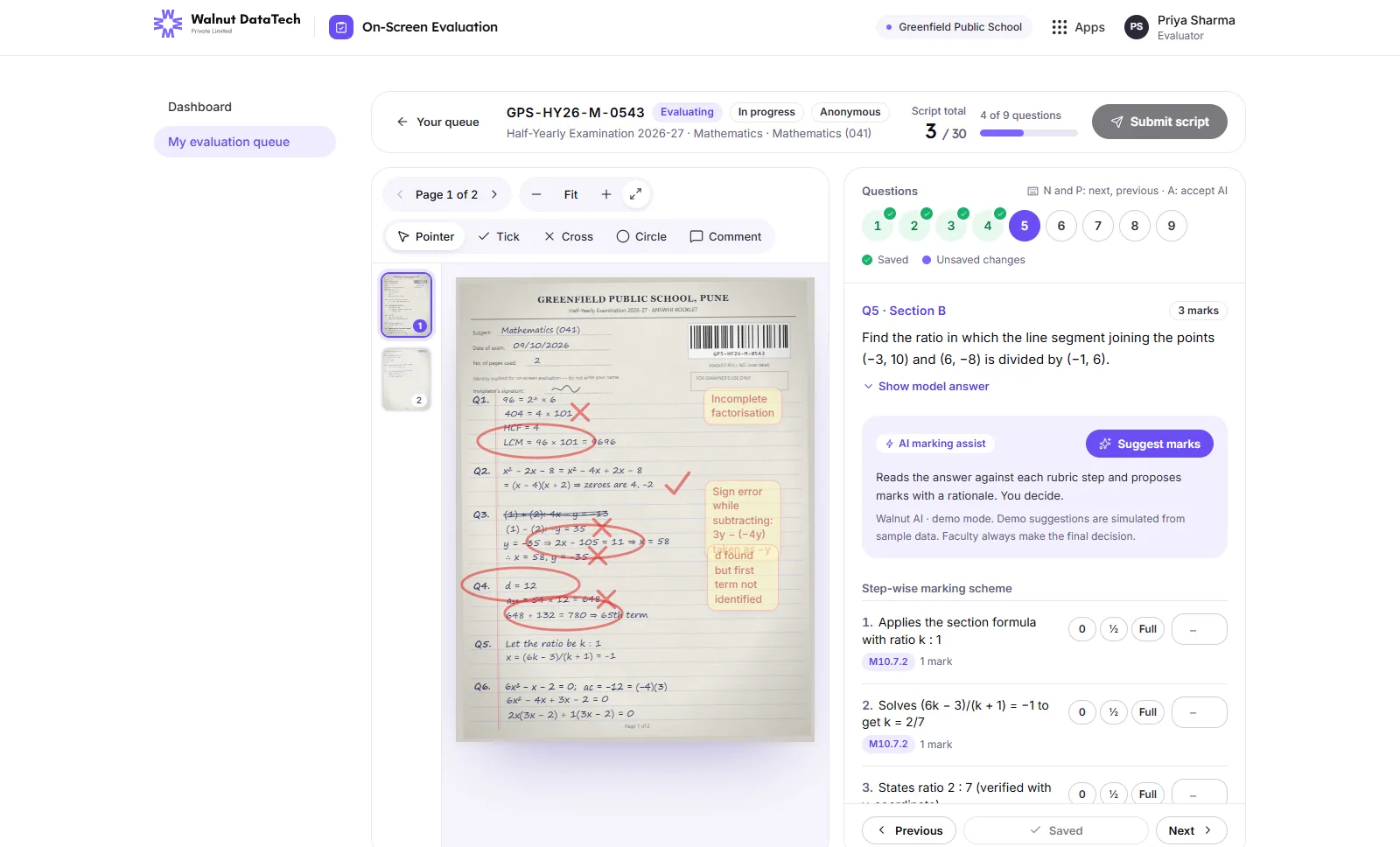Viewport: 1400px width, 847px height.
Task: Give half marks for step 2
Action: [x=1114, y=712]
